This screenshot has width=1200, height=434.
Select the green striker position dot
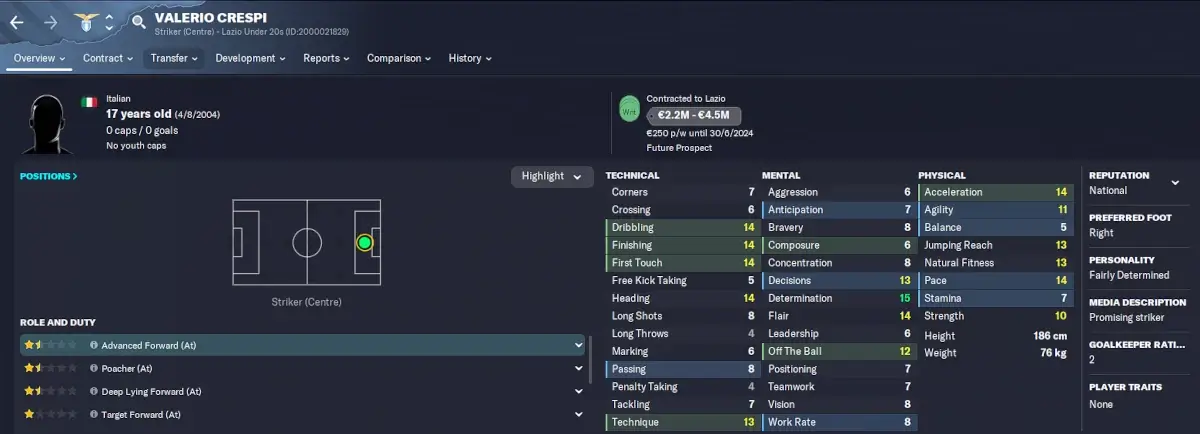[x=364, y=243]
